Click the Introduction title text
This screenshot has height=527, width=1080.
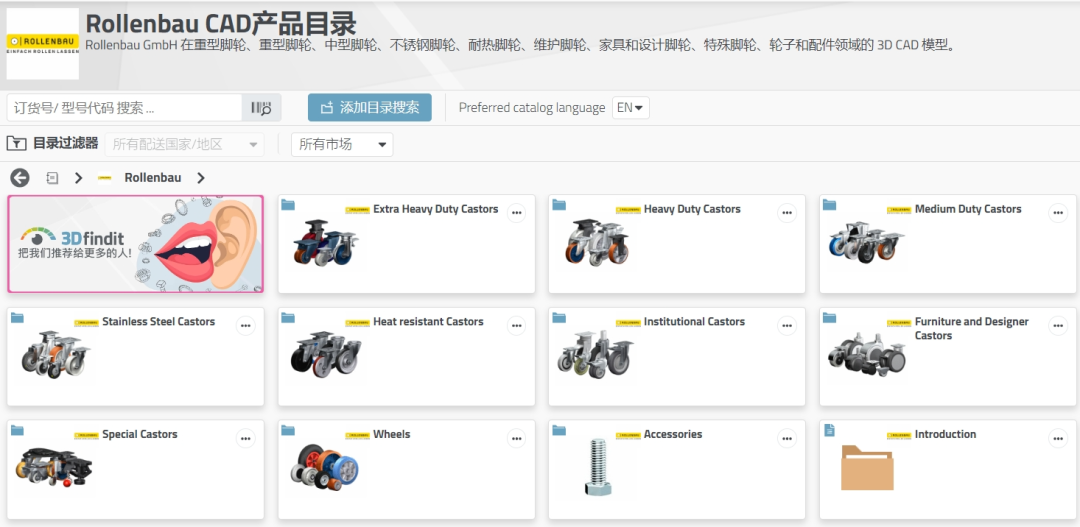pos(945,434)
